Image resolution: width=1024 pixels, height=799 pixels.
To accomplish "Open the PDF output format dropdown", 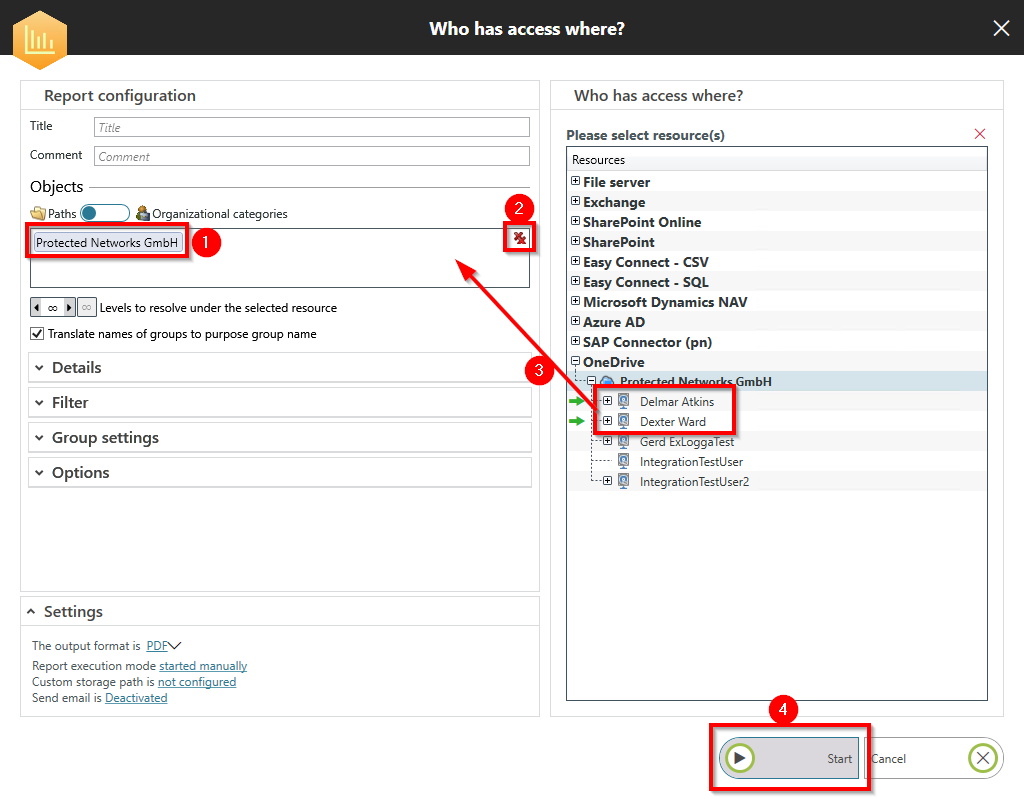I will 163,646.
